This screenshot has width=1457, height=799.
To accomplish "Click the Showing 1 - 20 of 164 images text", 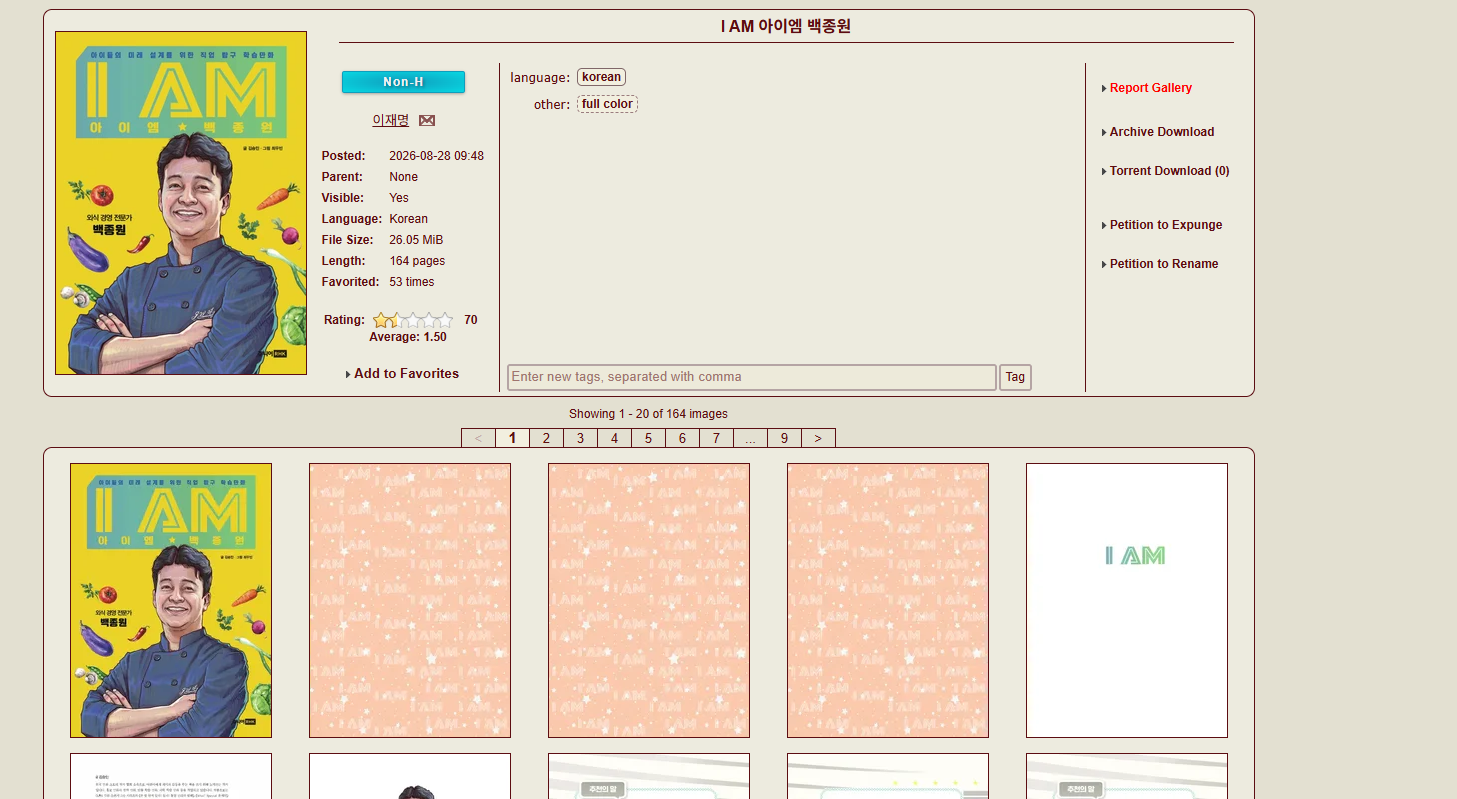I will tap(648, 414).
